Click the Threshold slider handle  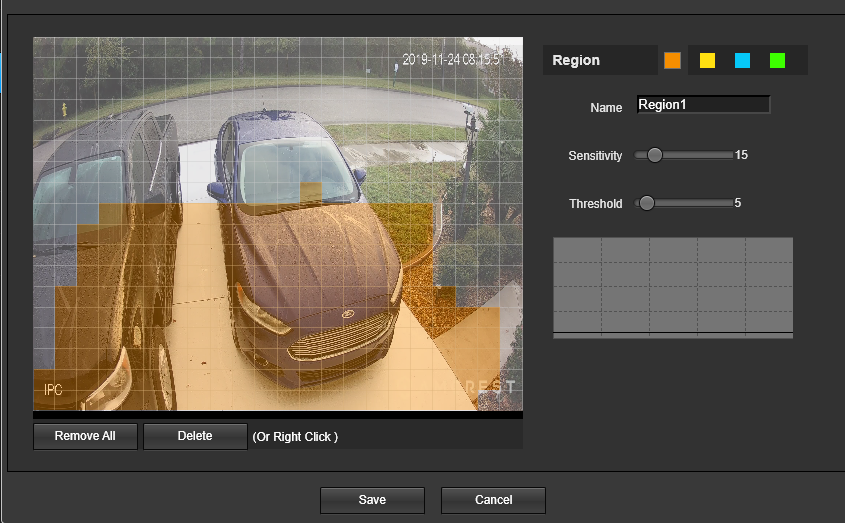[x=647, y=203]
